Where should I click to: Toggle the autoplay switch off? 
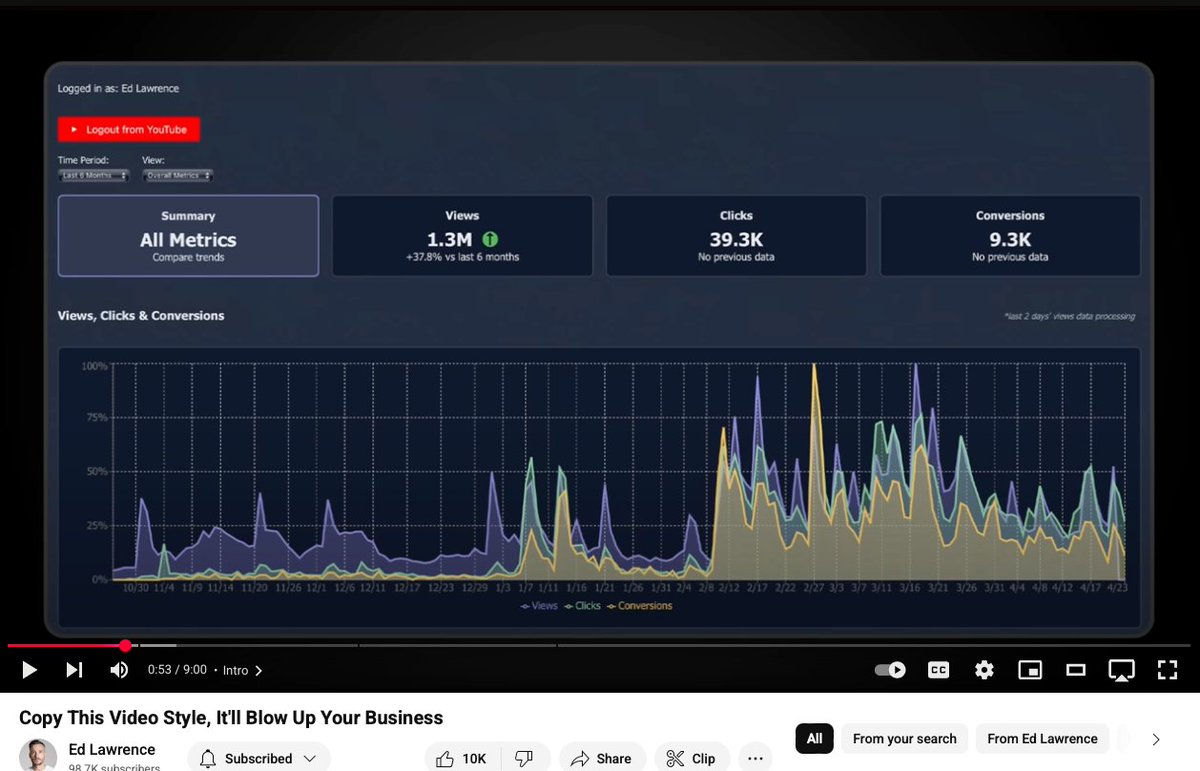[889, 670]
